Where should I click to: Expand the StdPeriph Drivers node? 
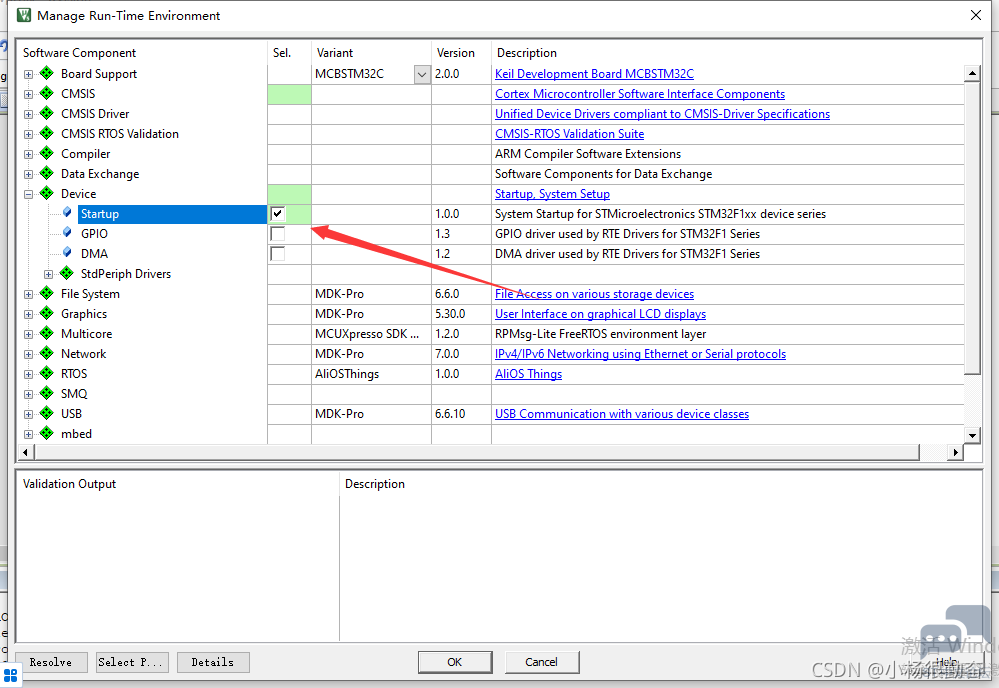[48, 275]
